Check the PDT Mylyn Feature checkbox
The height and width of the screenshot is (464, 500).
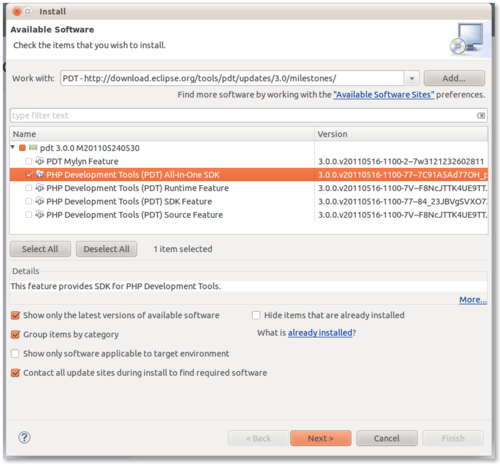pyautogui.click(x=29, y=161)
